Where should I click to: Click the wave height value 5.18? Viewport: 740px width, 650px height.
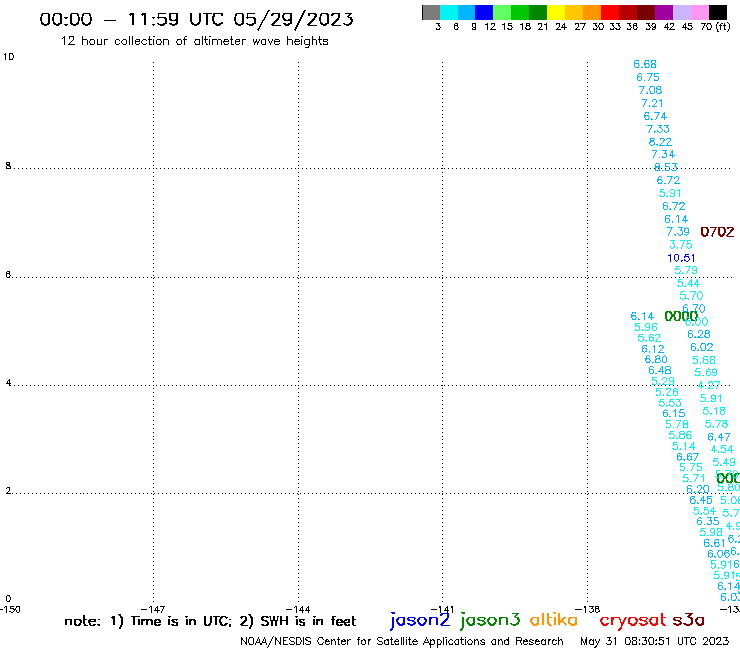(x=714, y=411)
